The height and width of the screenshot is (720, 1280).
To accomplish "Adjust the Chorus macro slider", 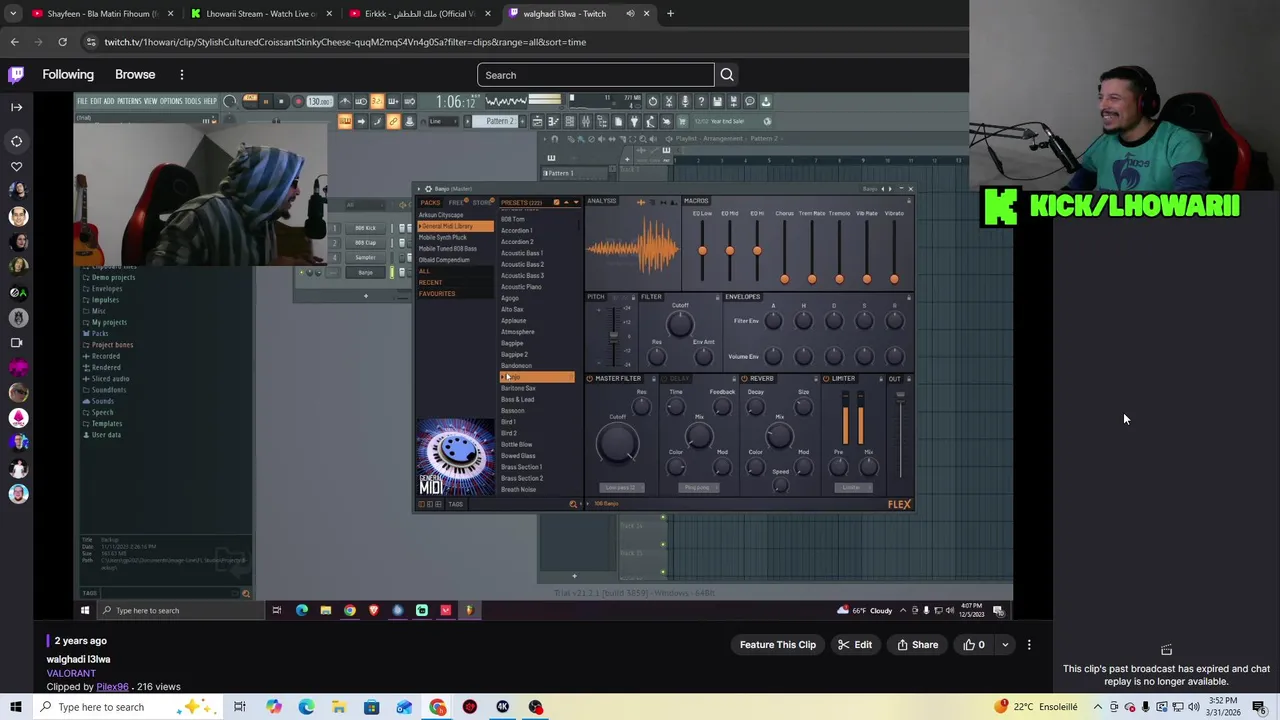I will coord(784,278).
